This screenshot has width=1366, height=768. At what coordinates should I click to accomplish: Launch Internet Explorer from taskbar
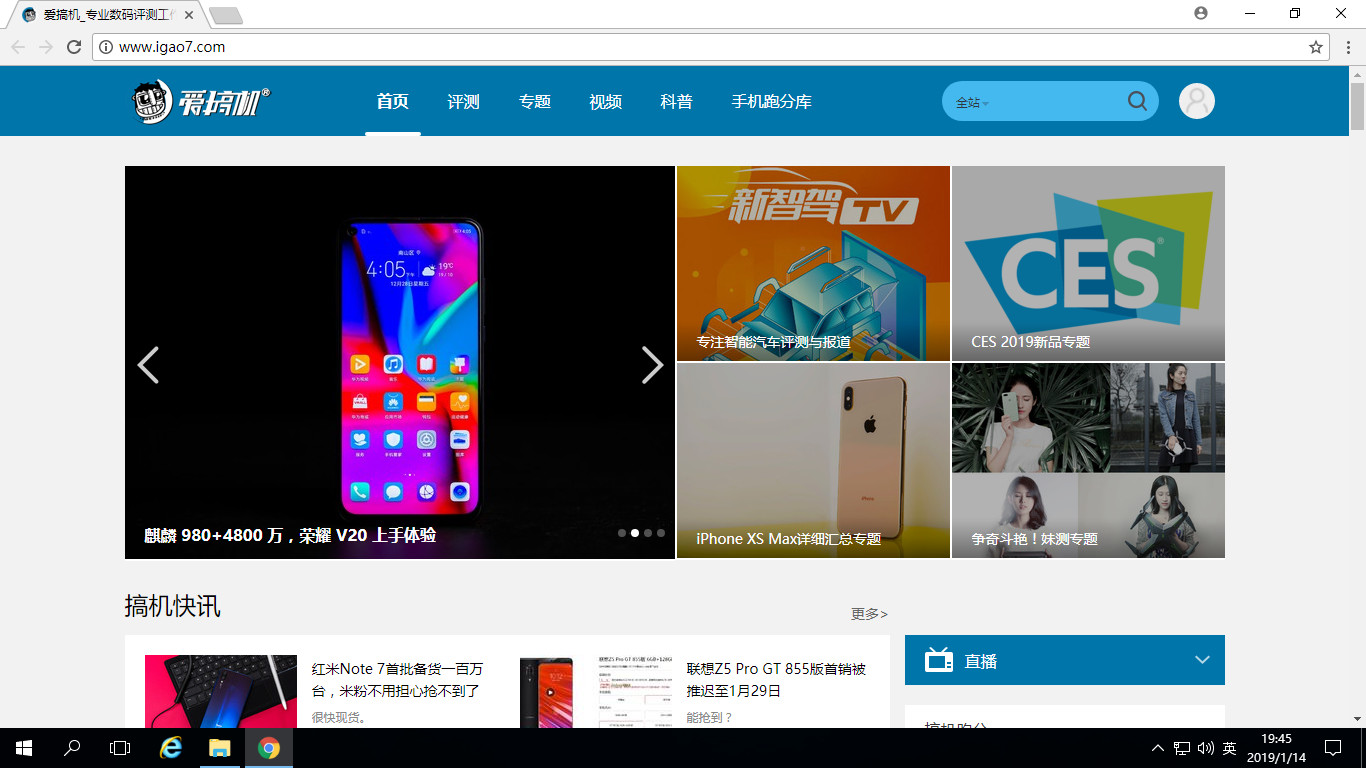click(172, 748)
